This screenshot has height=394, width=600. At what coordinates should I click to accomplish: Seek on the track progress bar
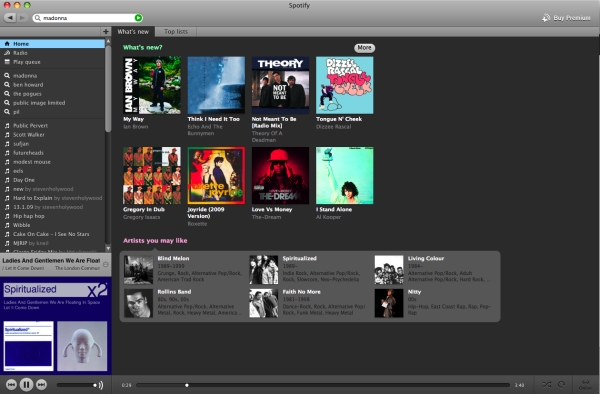coord(323,385)
